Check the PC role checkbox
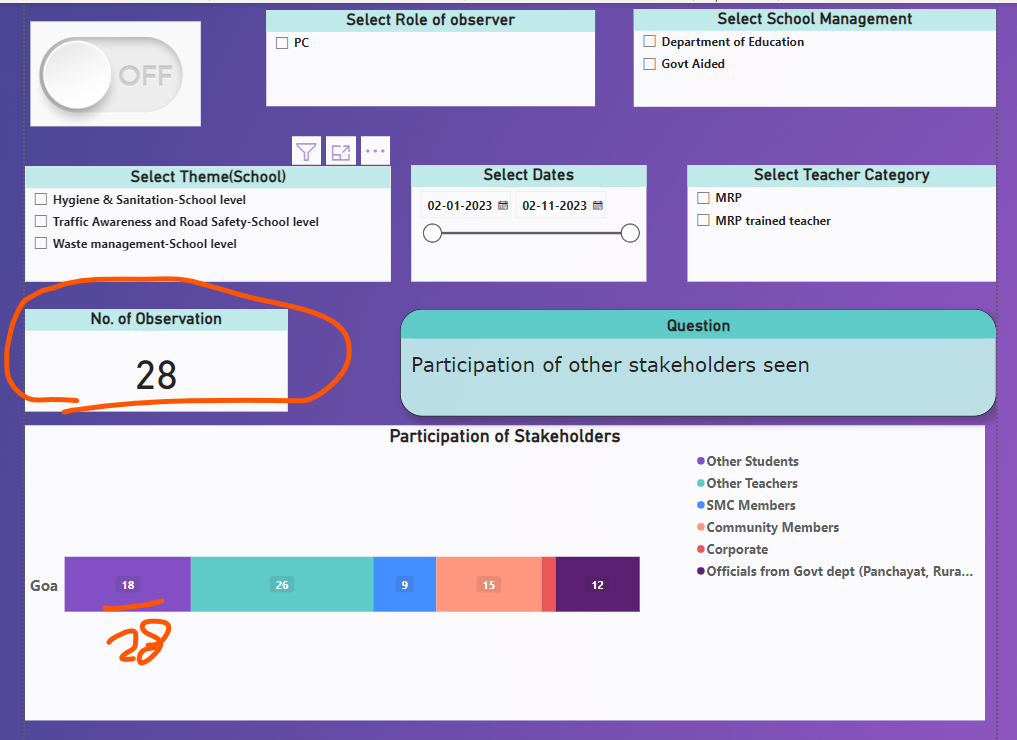The height and width of the screenshot is (740, 1017). click(x=282, y=43)
